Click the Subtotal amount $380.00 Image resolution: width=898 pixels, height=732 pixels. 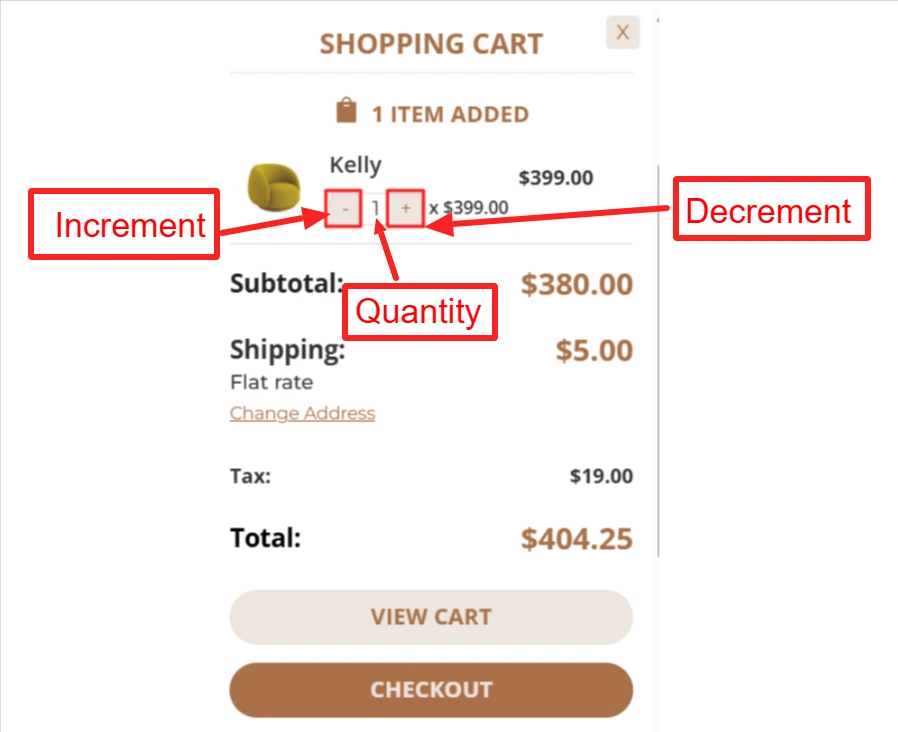577,284
